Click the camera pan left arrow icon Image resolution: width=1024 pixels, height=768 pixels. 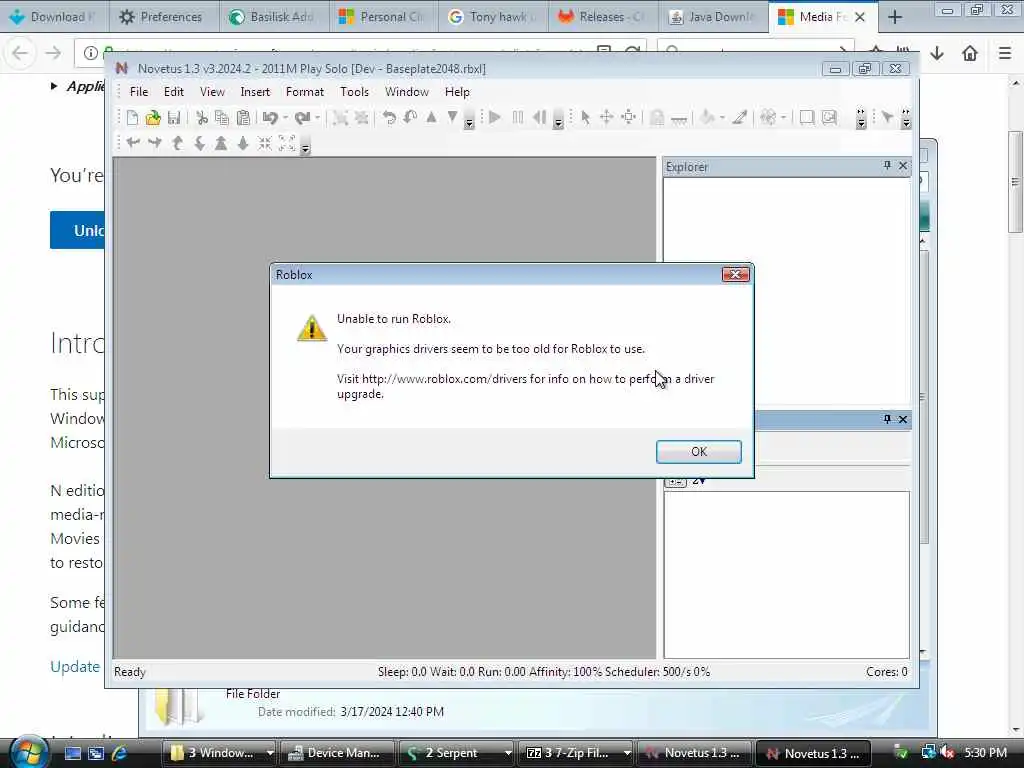(133, 143)
